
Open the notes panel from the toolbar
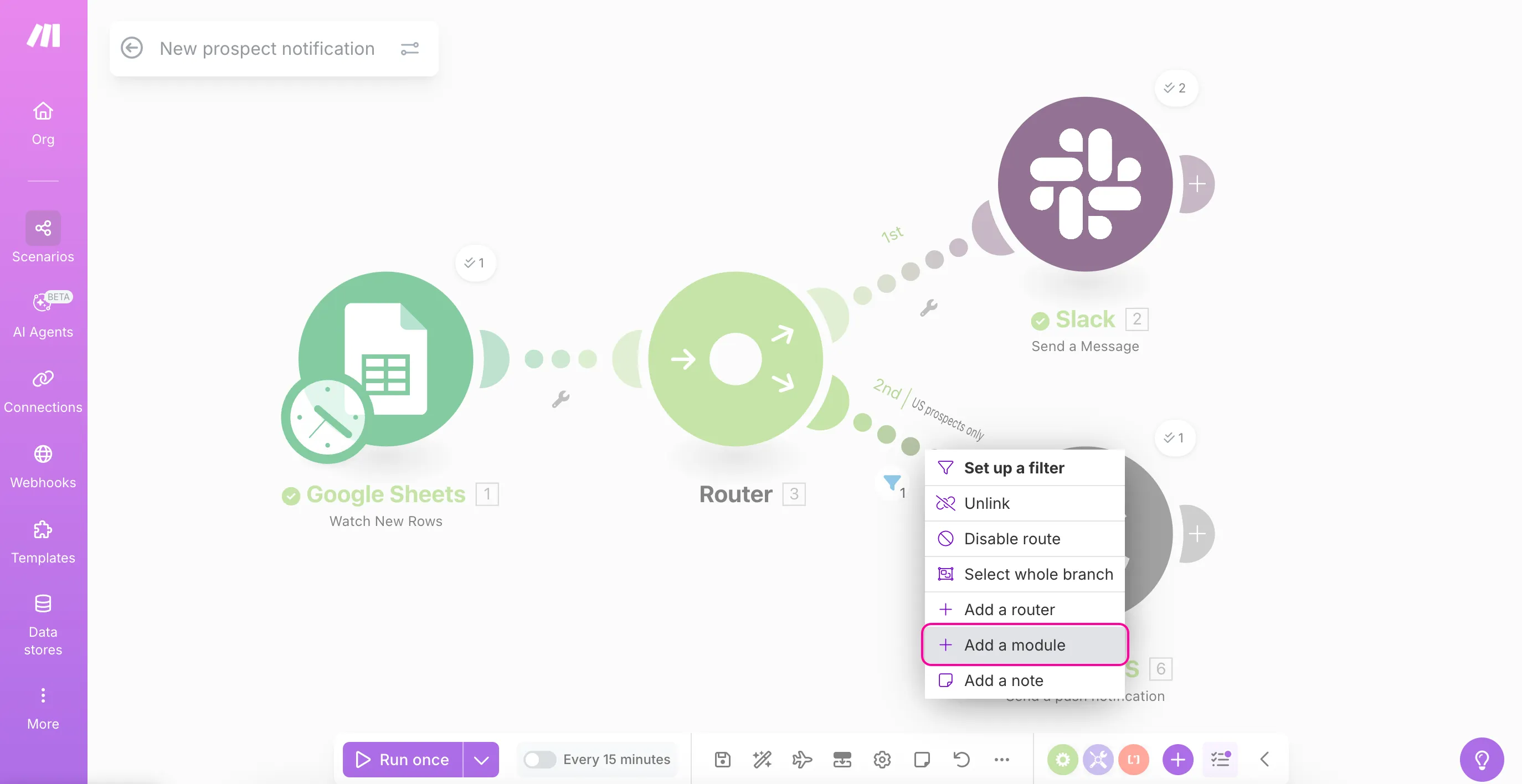922,760
